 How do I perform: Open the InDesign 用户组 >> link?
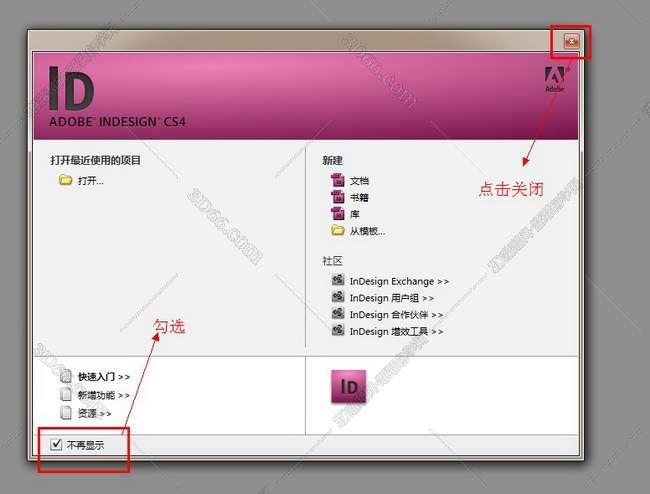(392, 298)
